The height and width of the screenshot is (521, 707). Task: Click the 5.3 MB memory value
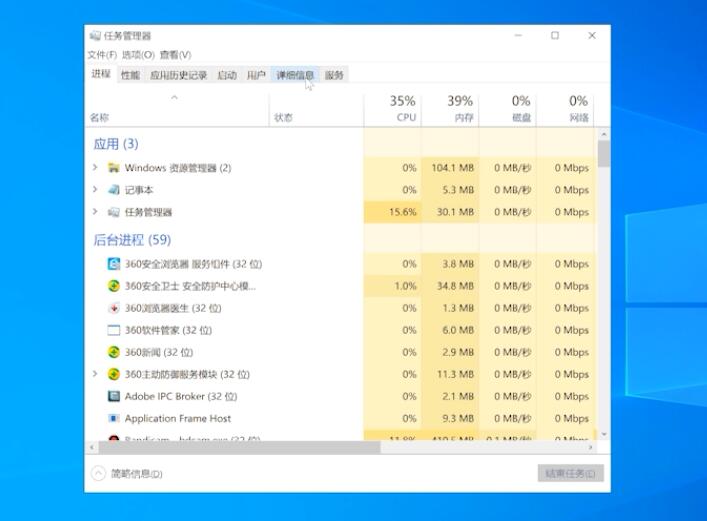click(x=458, y=190)
